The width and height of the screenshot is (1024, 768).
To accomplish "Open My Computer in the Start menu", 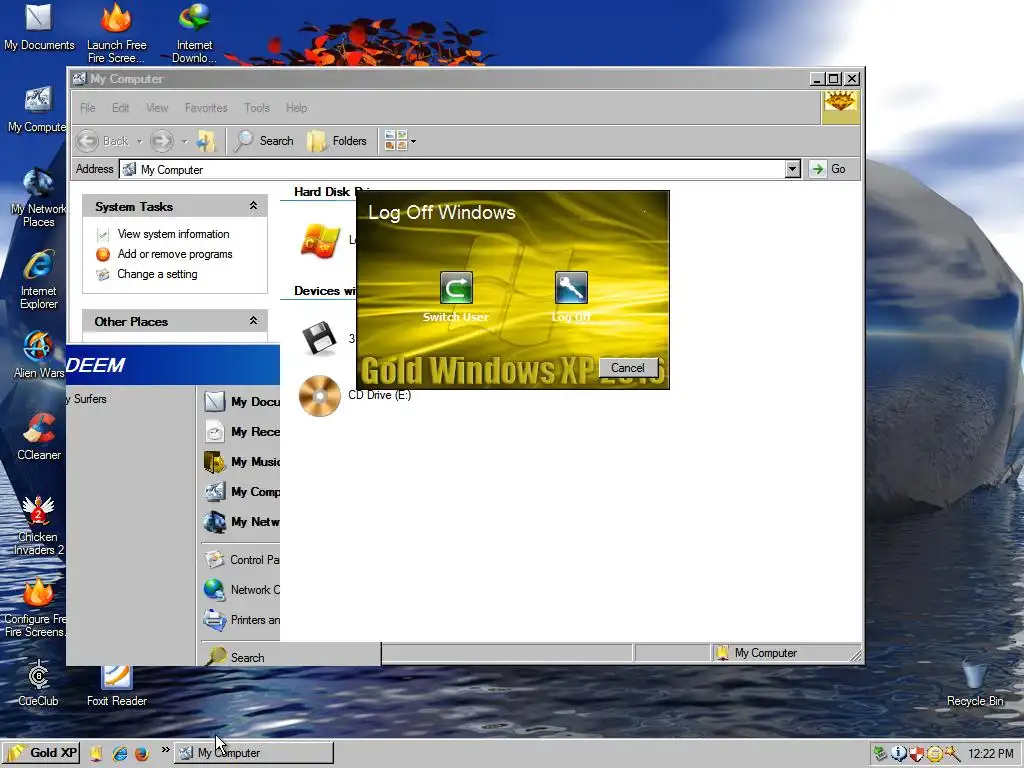I will pyautogui.click(x=241, y=492).
